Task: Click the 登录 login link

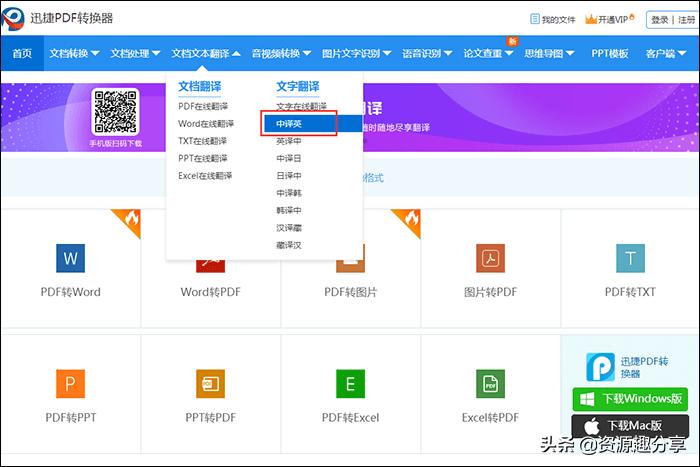Action: point(660,20)
